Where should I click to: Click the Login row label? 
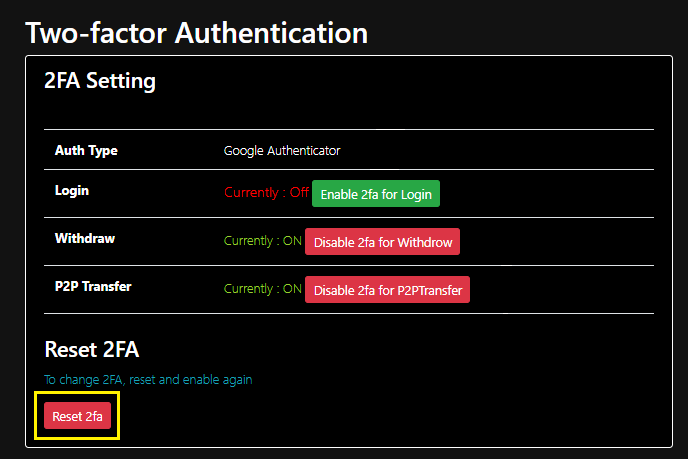(x=72, y=190)
